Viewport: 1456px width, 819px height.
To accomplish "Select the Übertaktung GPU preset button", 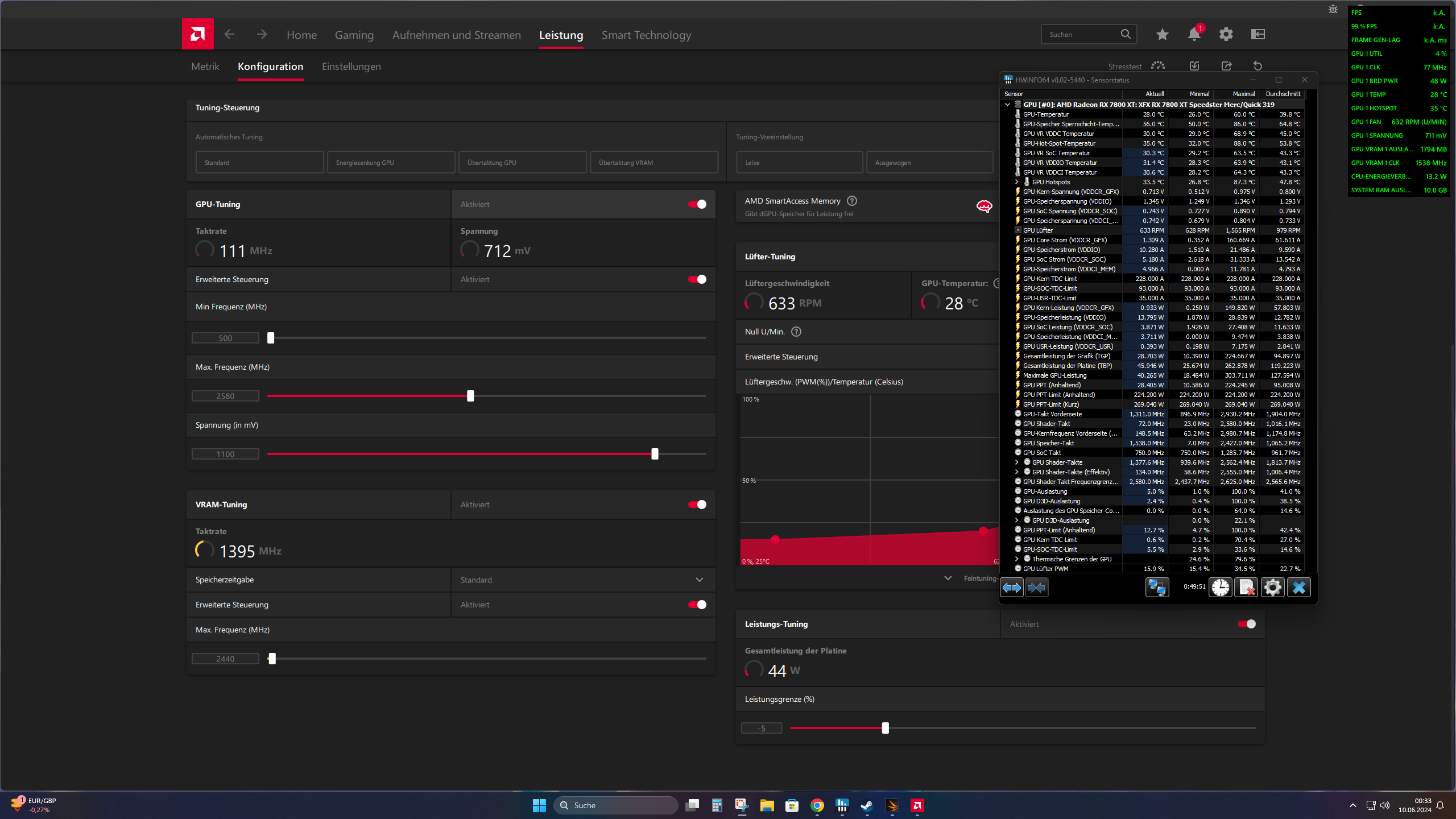I will 522,163.
